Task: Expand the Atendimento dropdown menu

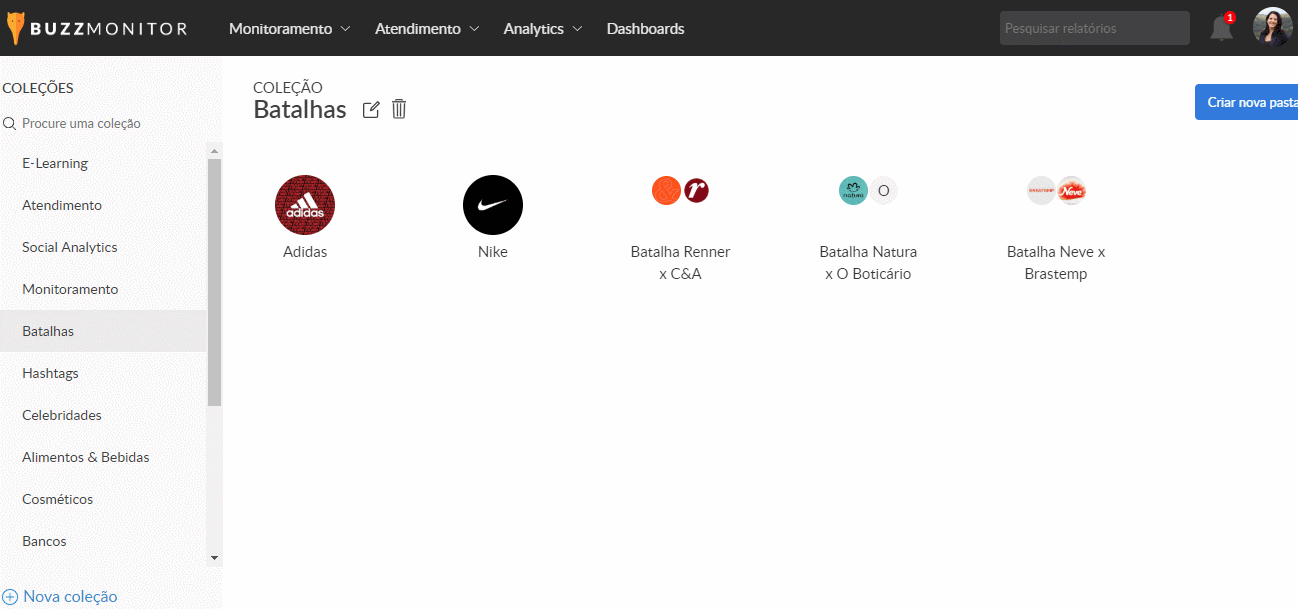Action: [x=427, y=29]
